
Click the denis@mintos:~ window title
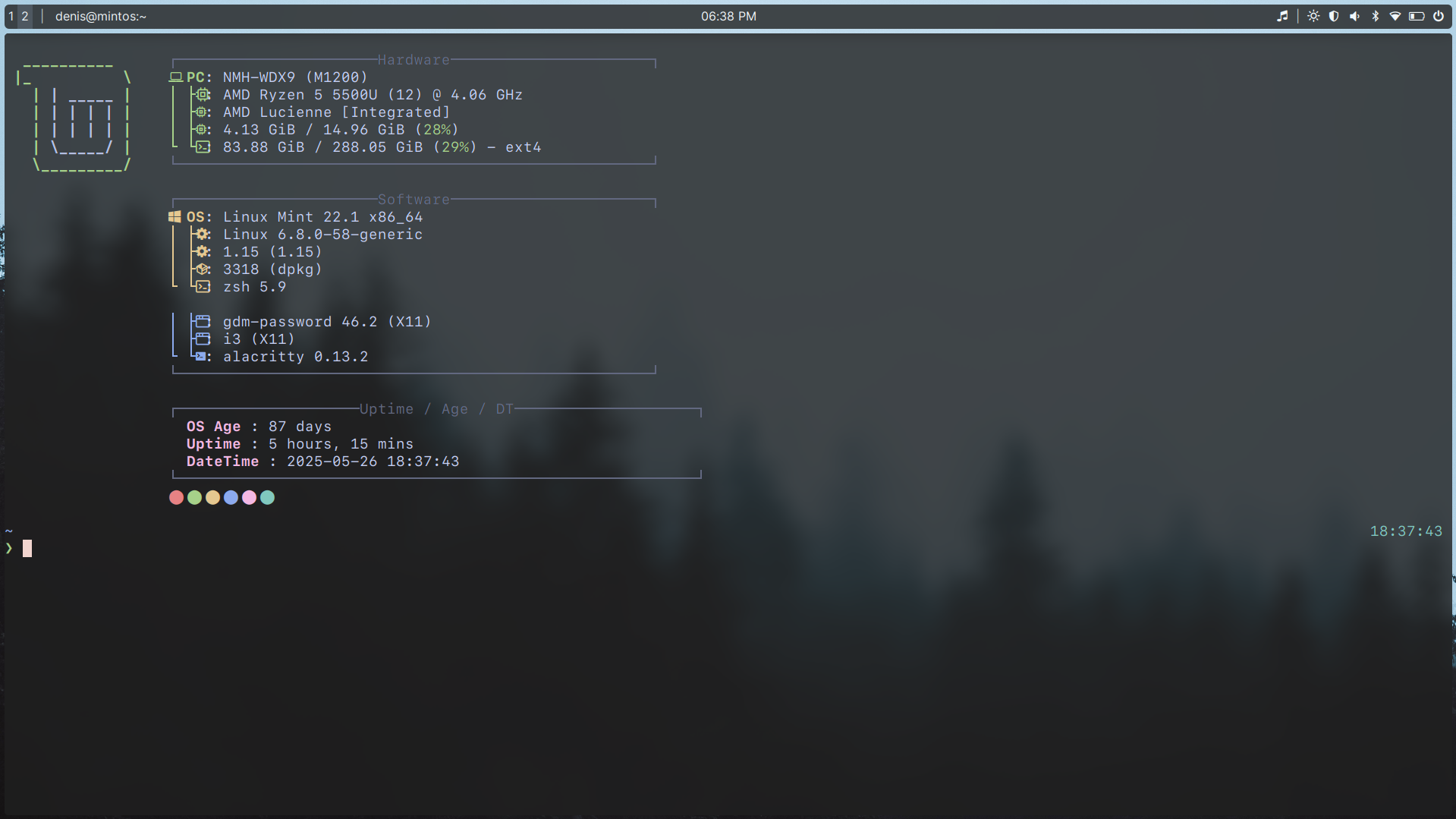(x=101, y=16)
